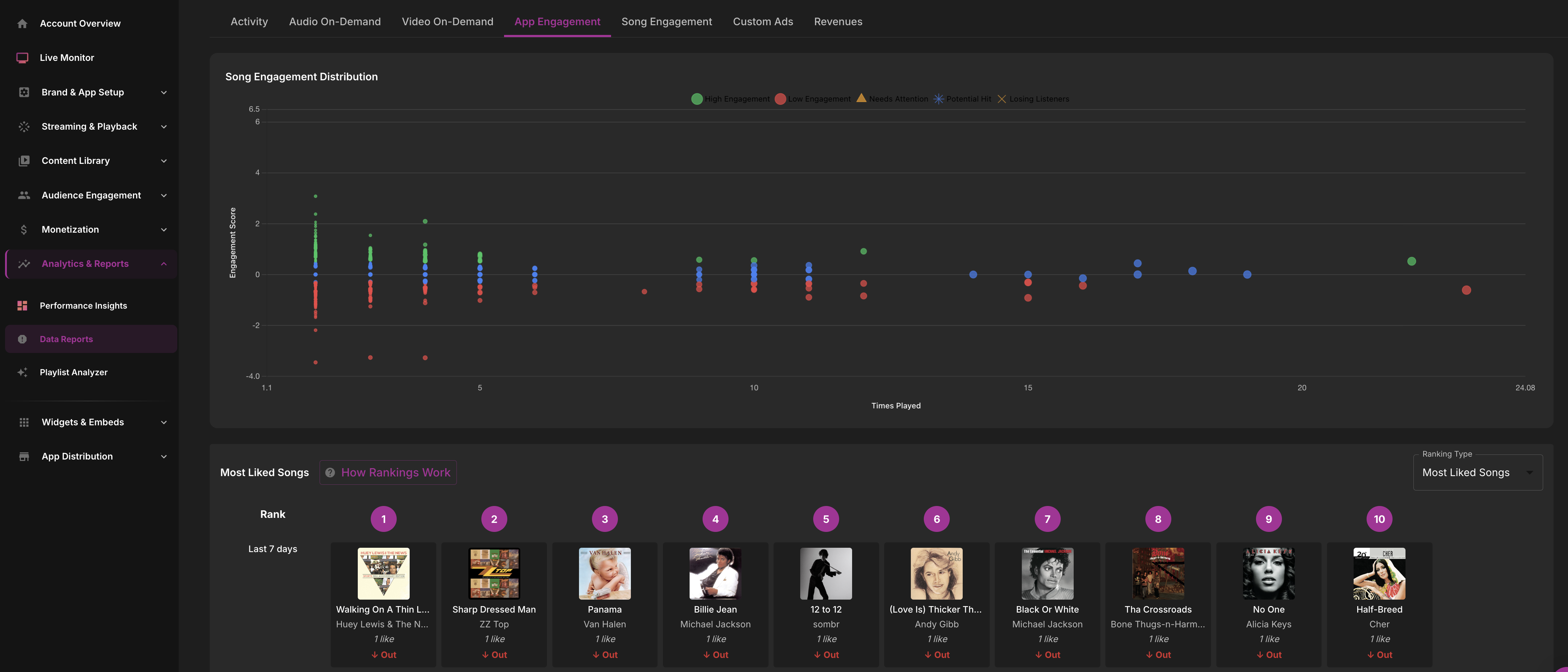The height and width of the screenshot is (672, 1568).
Task: Open How Rankings Work help link
Action: coord(388,472)
